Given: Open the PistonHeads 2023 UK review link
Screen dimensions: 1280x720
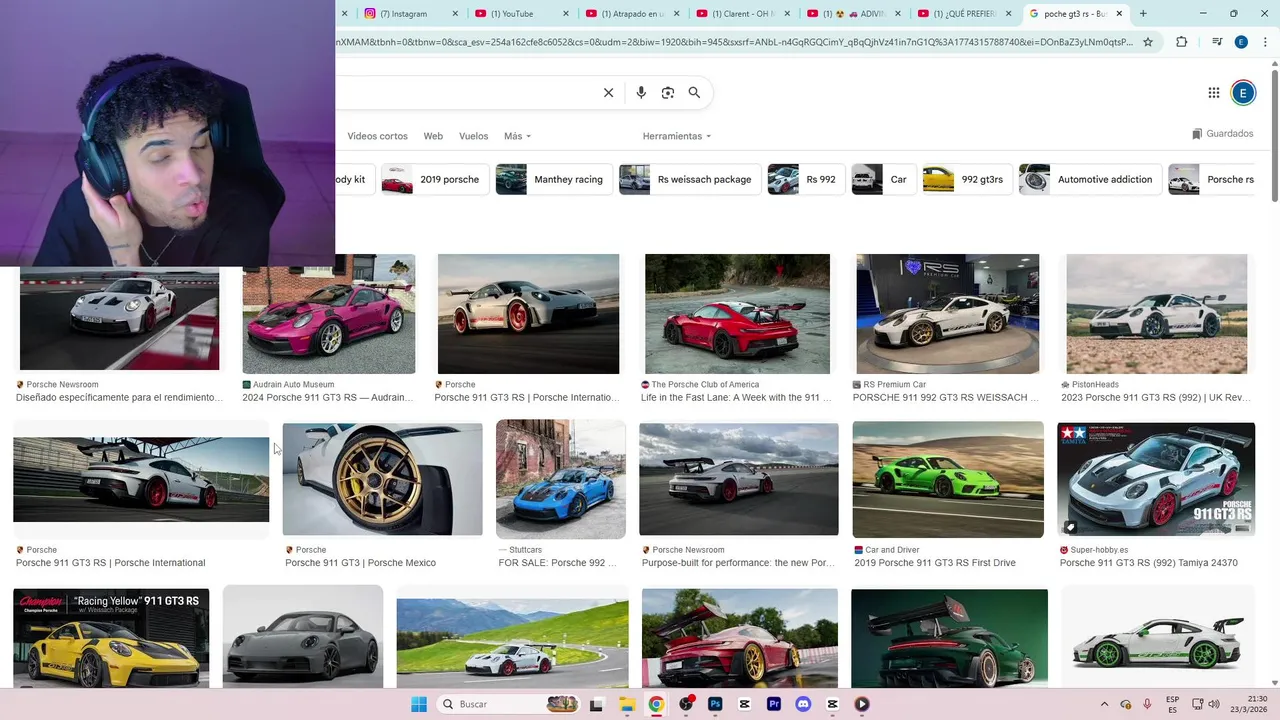Looking at the screenshot, I should pyautogui.click(x=1155, y=398).
